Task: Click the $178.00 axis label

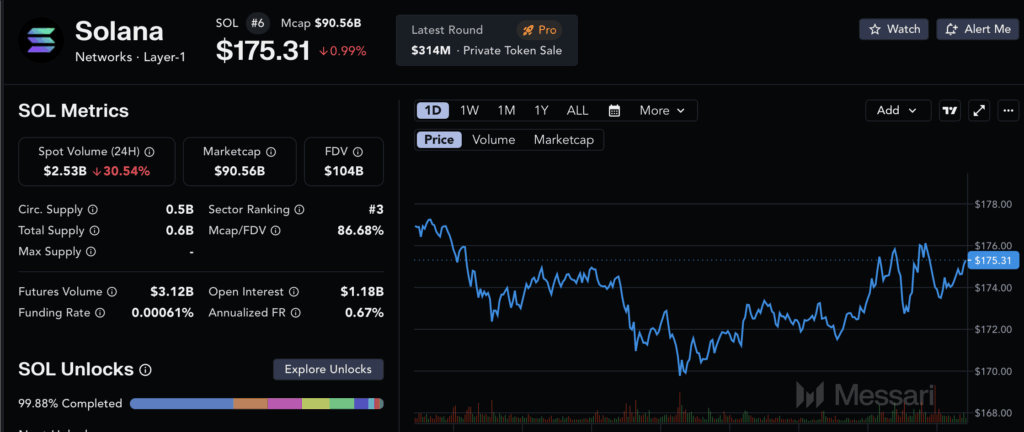Action: click(993, 204)
